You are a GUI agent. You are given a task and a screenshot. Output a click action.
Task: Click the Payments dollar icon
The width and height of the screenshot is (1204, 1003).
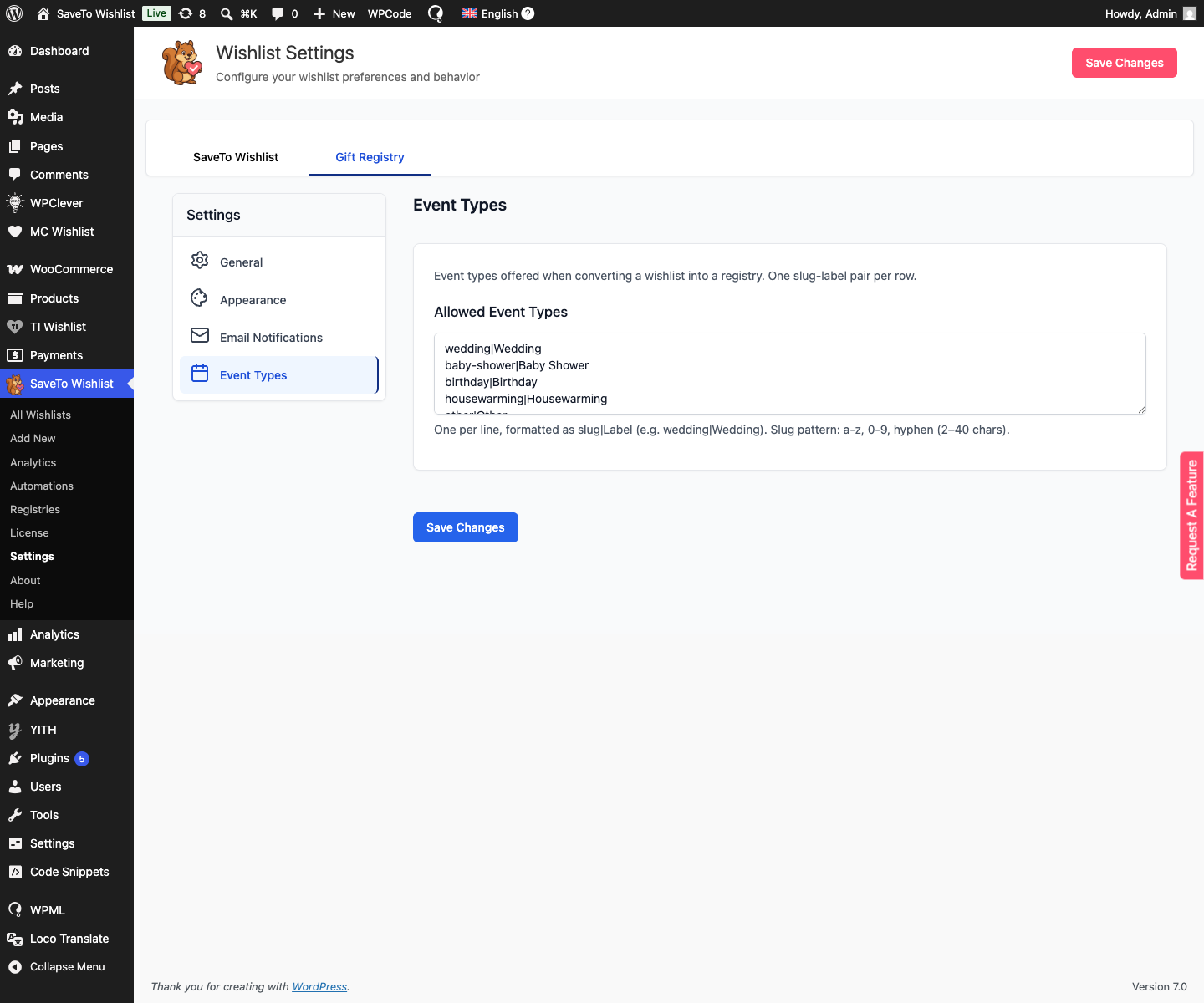[x=15, y=355]
